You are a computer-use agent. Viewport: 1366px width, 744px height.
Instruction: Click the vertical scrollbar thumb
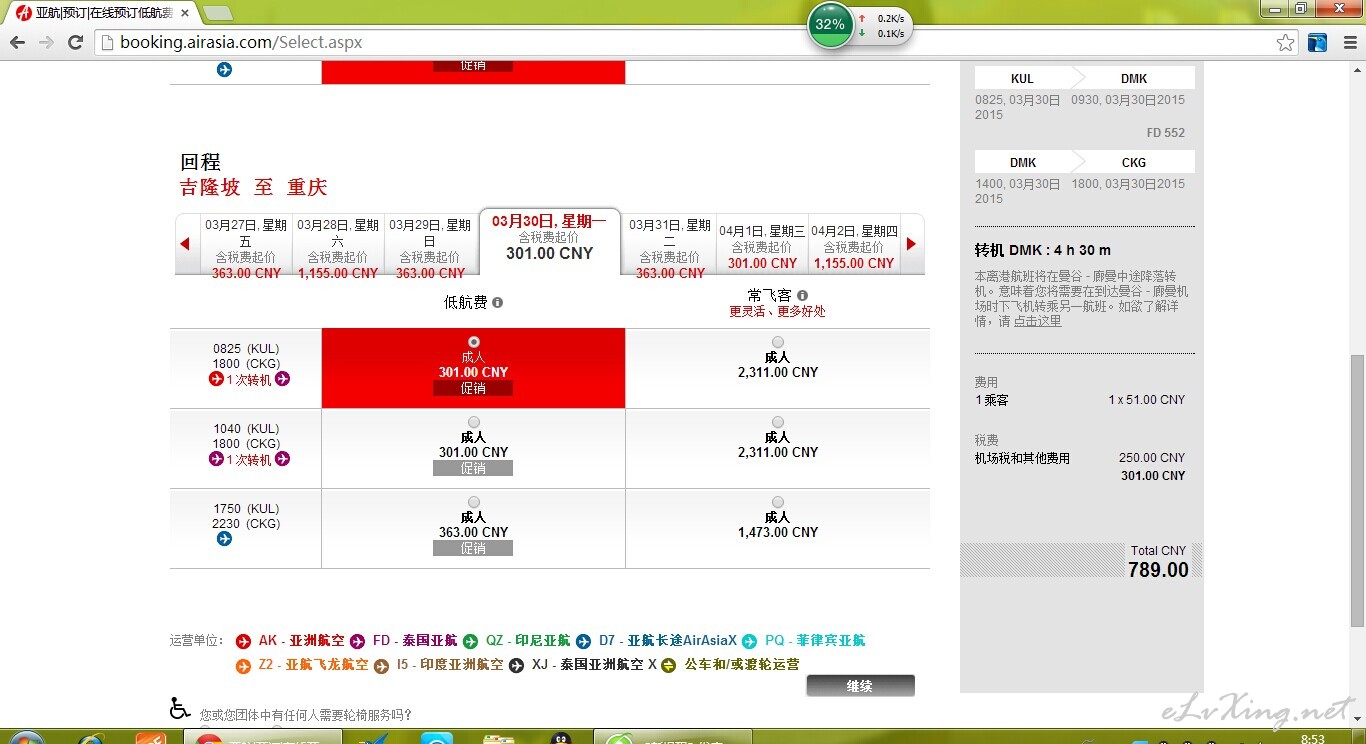click(1358, 491)
